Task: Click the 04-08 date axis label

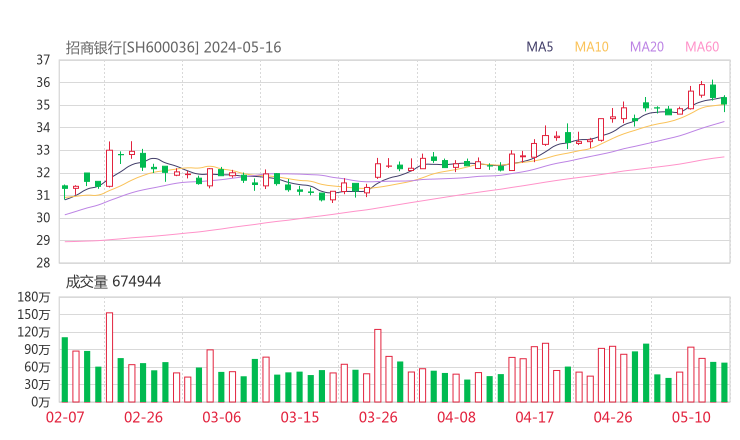Action: [456, 417]
